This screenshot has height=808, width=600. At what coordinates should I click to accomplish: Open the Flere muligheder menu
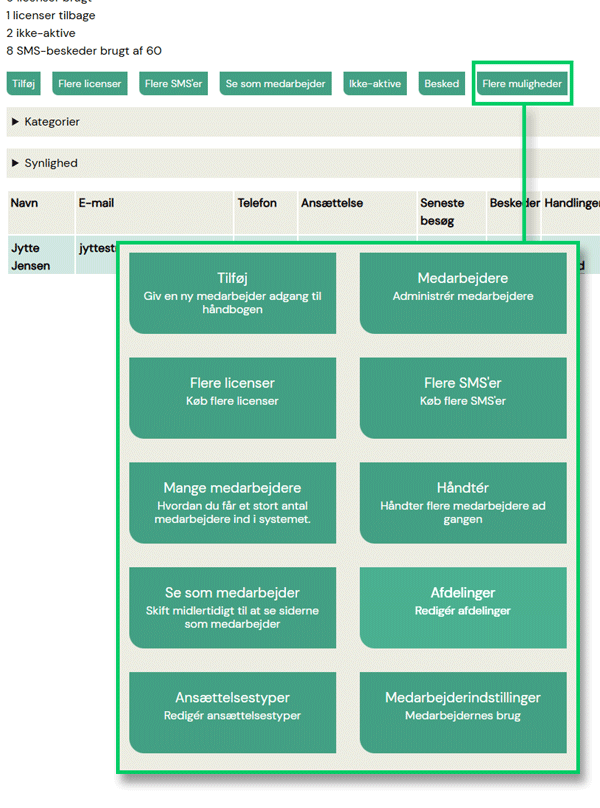click(522, 83)
